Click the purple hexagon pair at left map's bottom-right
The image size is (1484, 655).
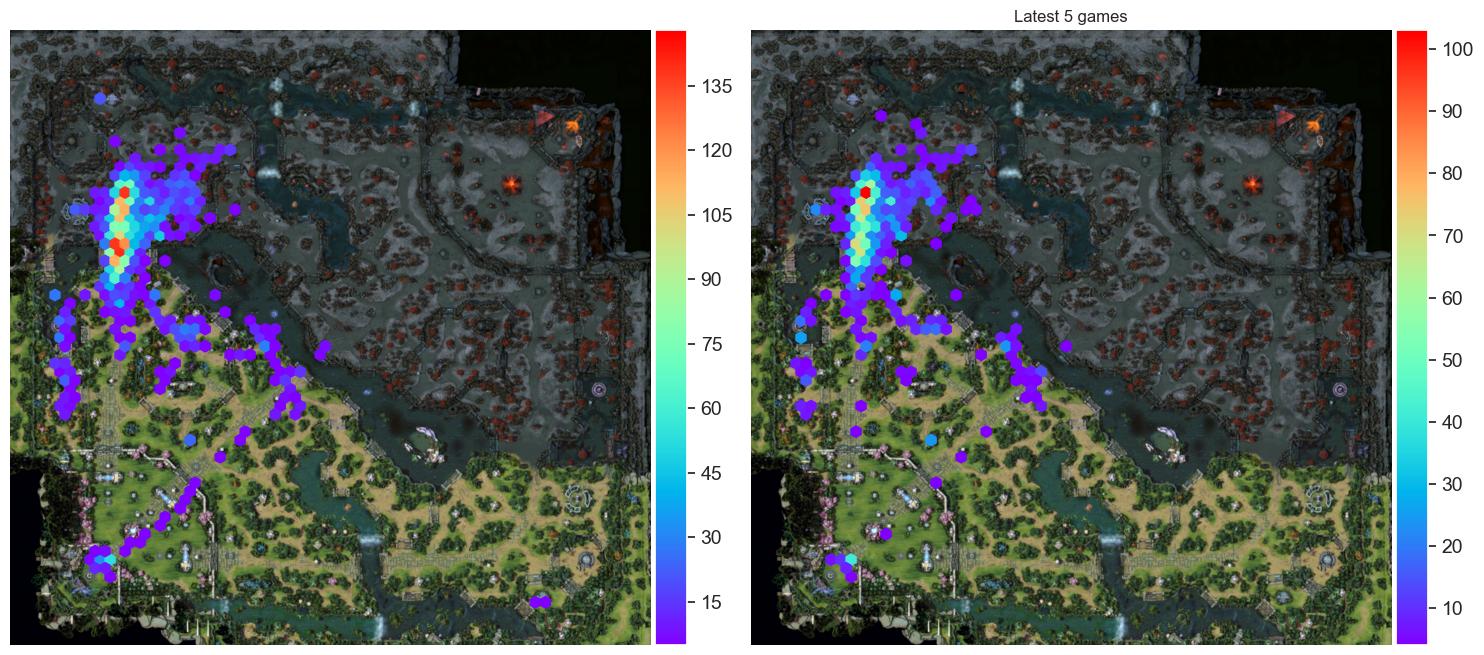[540, 601]
